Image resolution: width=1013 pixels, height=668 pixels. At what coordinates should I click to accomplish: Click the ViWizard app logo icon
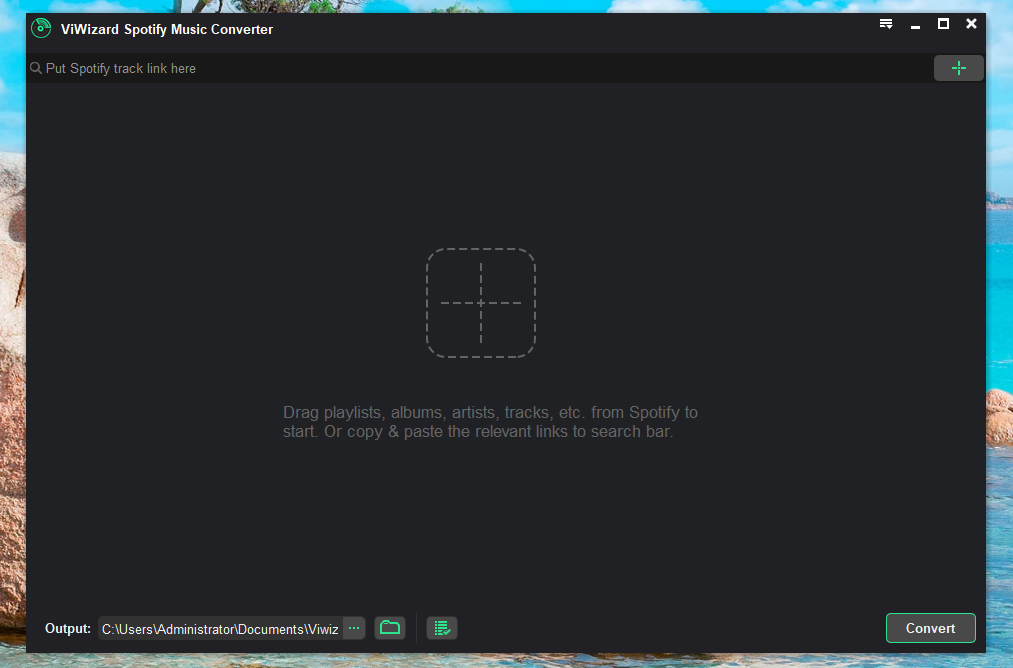[41, 28]
